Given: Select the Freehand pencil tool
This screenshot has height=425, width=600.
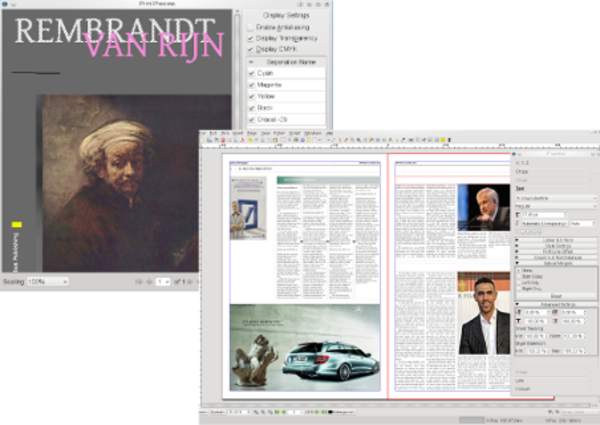Looking at the screenshot, I should point(346,140).
